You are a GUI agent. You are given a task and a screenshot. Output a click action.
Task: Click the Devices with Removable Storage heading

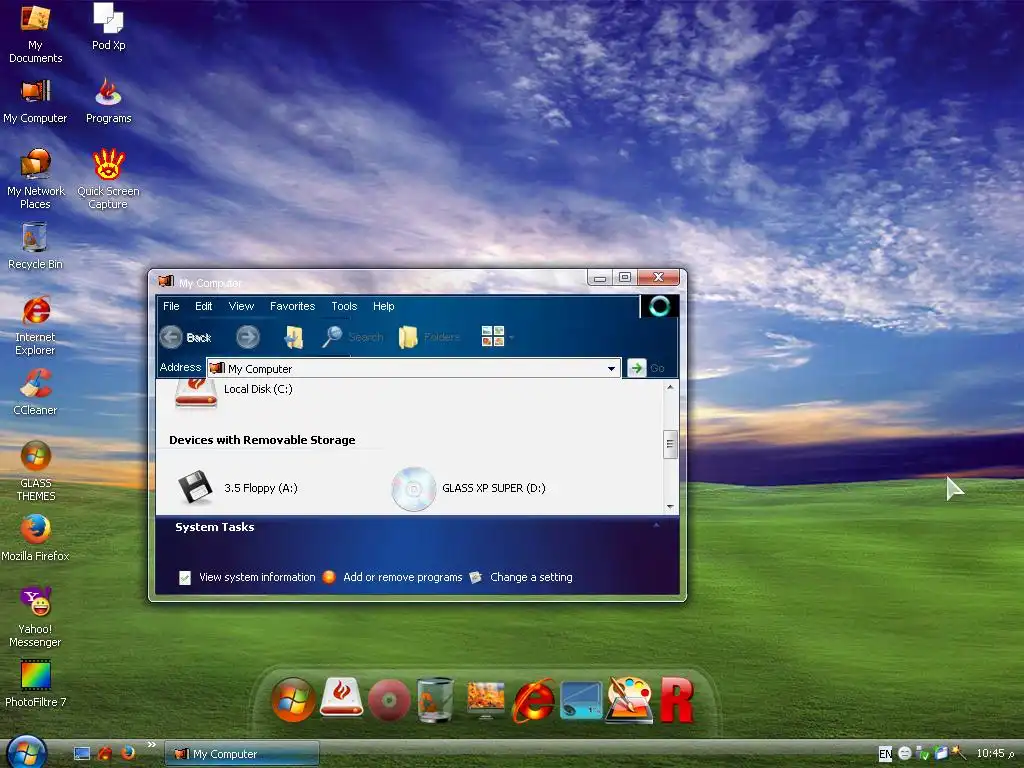point(262,440)
